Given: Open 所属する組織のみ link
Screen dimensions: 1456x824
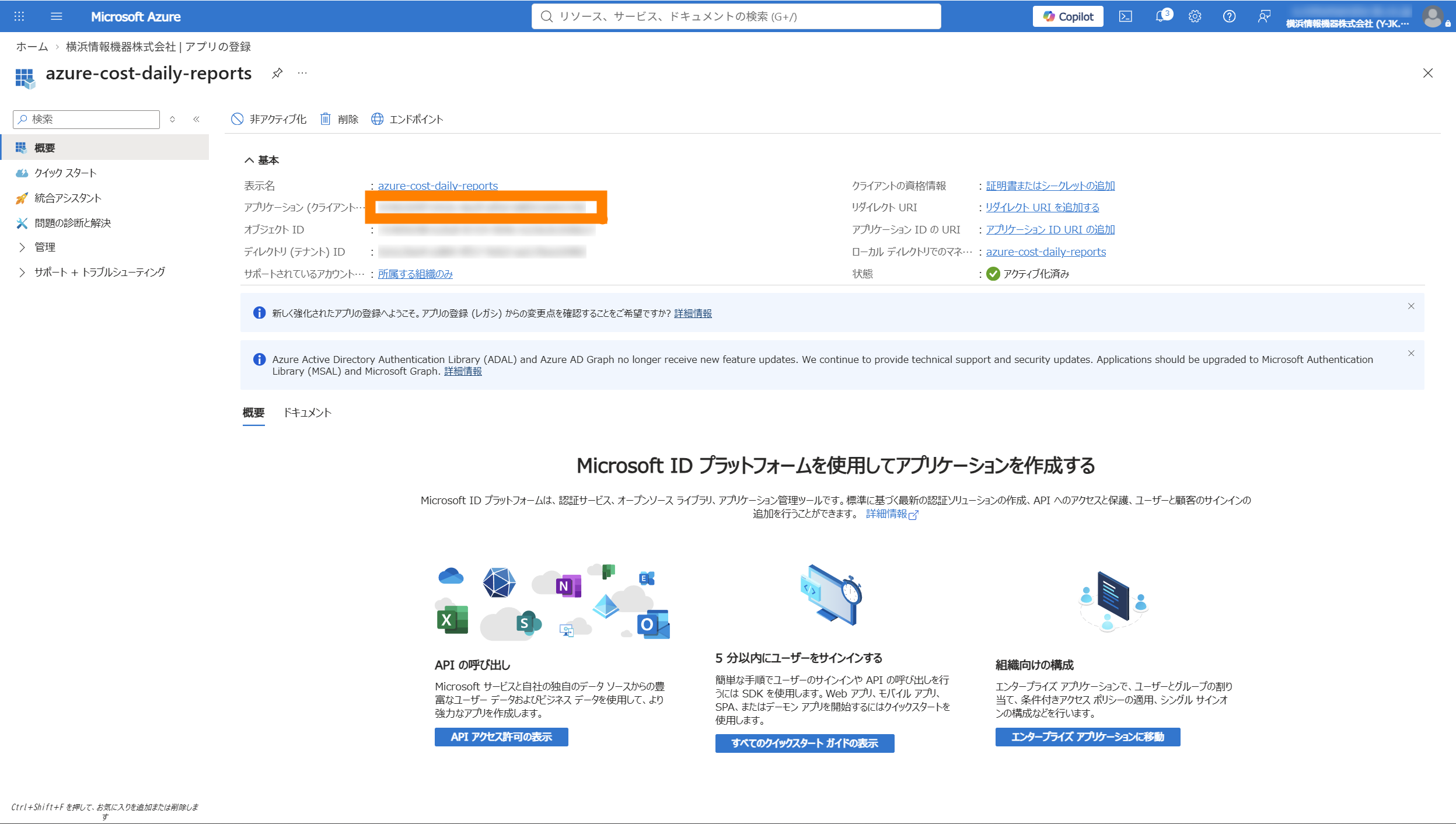Looking at the screenshot, I should click(415, 274).
